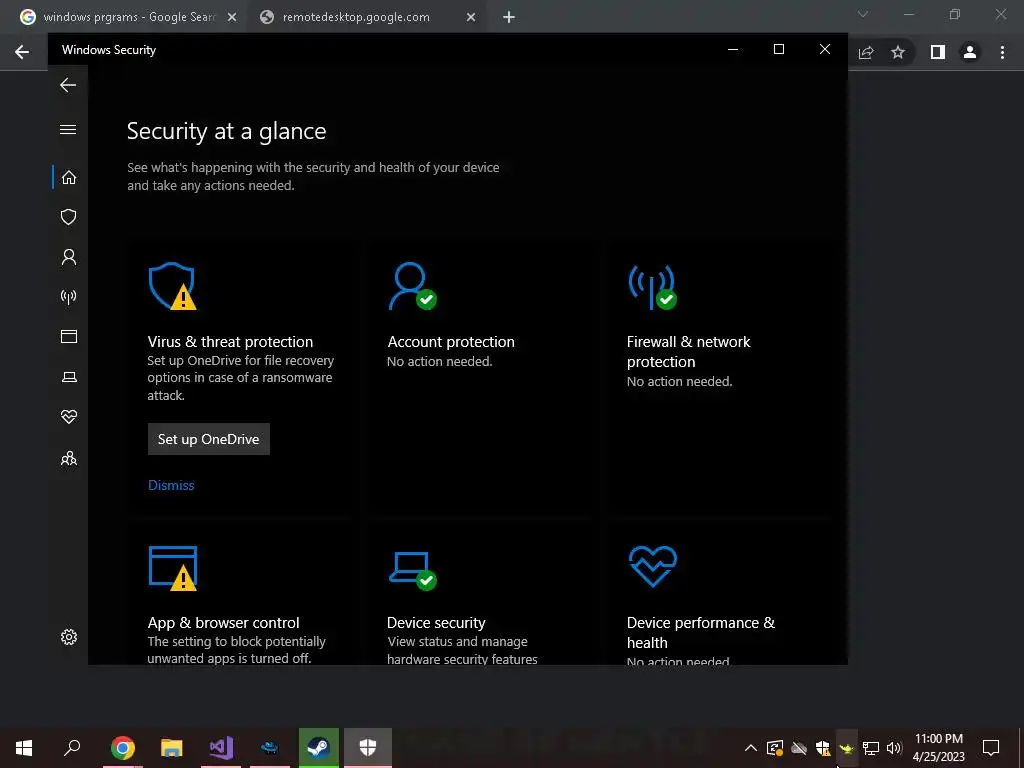This screenshot has height=768, width=1024.
Task: Open Firewall & network protection heading
Action: [x=688, y=351]
